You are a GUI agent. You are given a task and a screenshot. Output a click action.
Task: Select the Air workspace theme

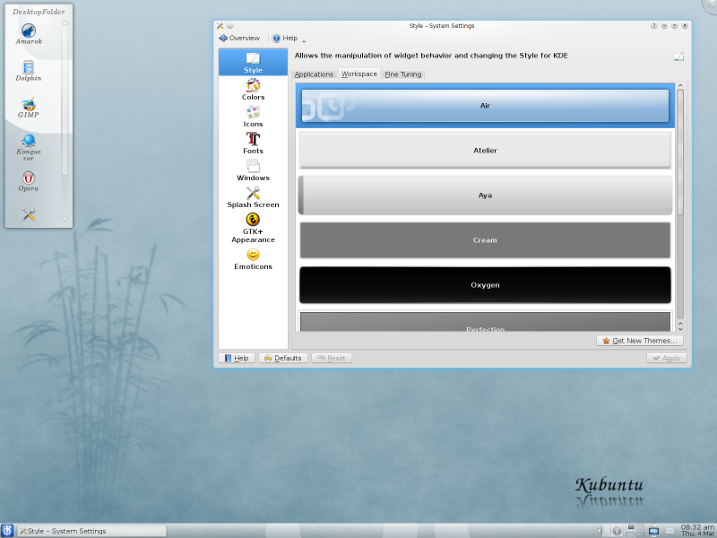coord(485,106)
